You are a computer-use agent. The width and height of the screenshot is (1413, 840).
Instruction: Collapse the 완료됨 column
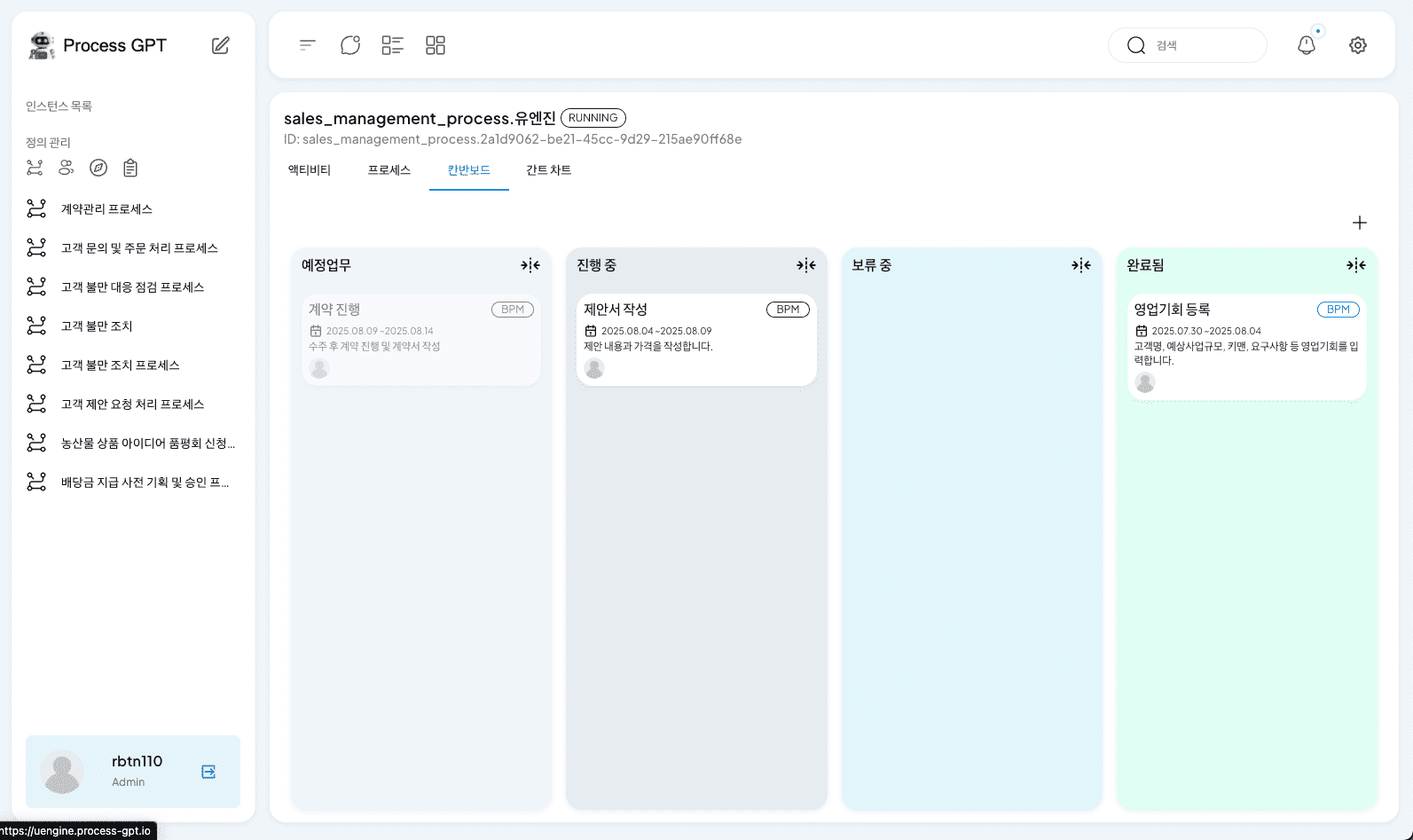tap(1355, 265)
